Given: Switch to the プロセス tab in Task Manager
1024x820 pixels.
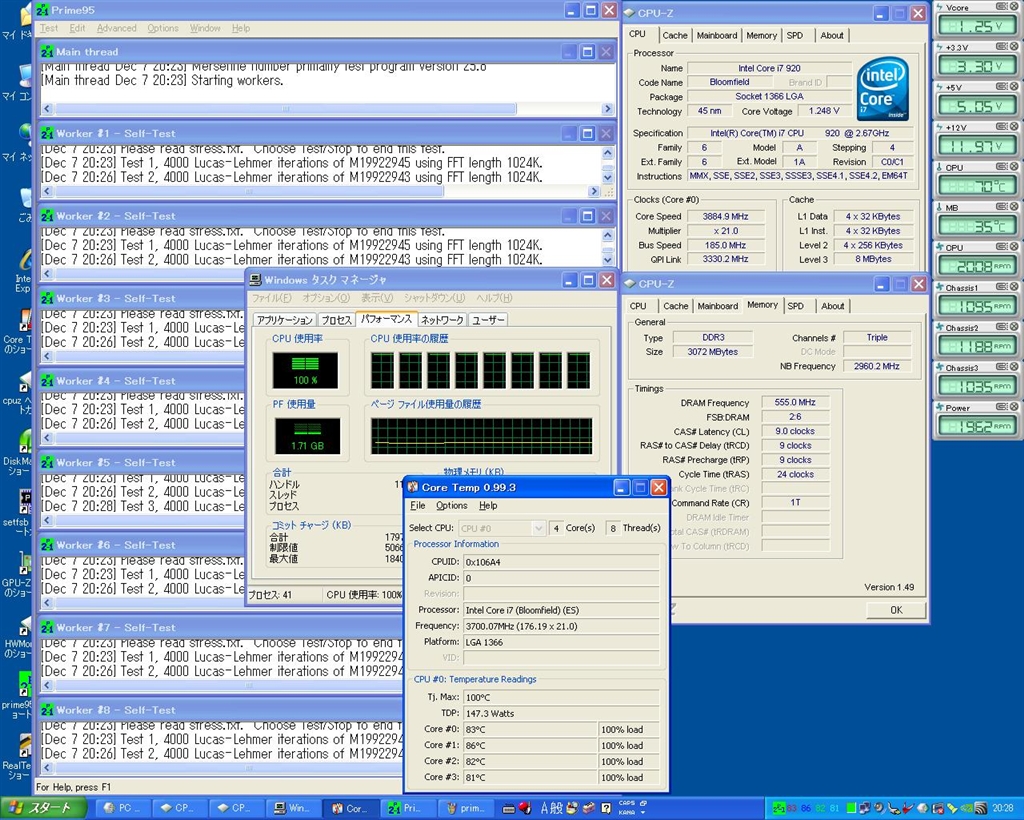Looking at the screenshot, I should coord(336,320).
